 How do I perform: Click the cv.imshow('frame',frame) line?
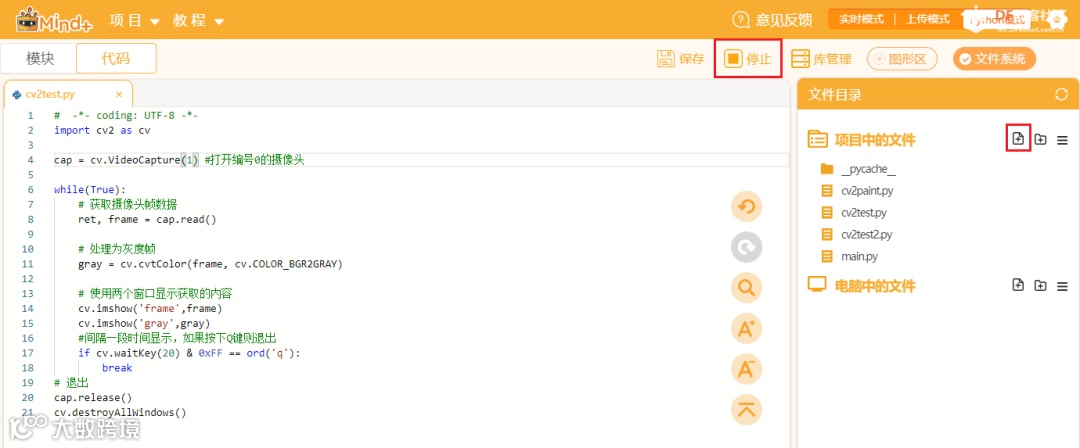pos(150,308)
